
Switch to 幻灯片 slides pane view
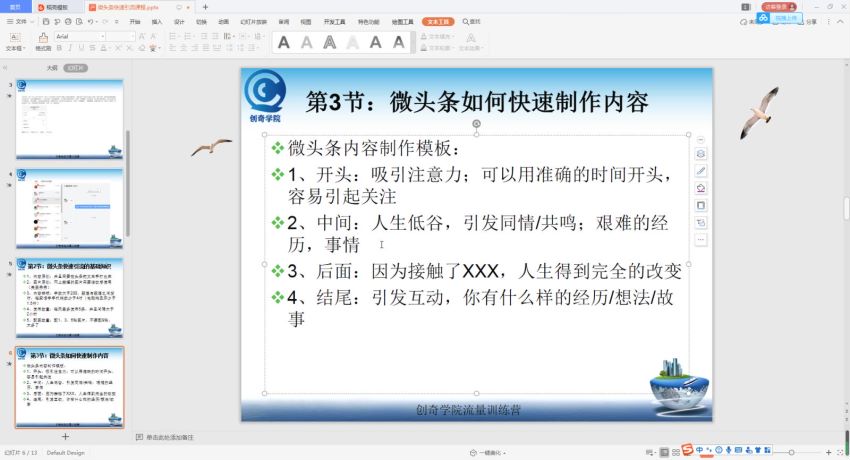tap(75, 68)
